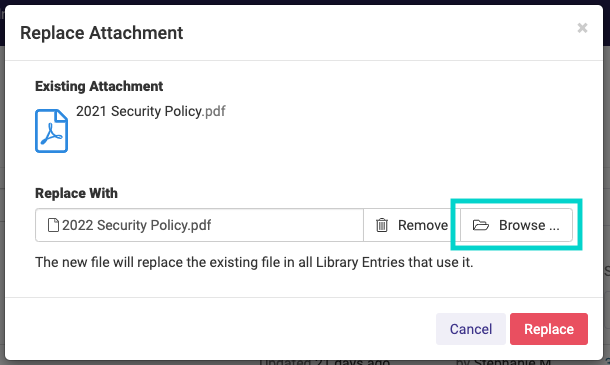Cancel the attachment replacement
610x365 pixels.
[x=471, y=329]
